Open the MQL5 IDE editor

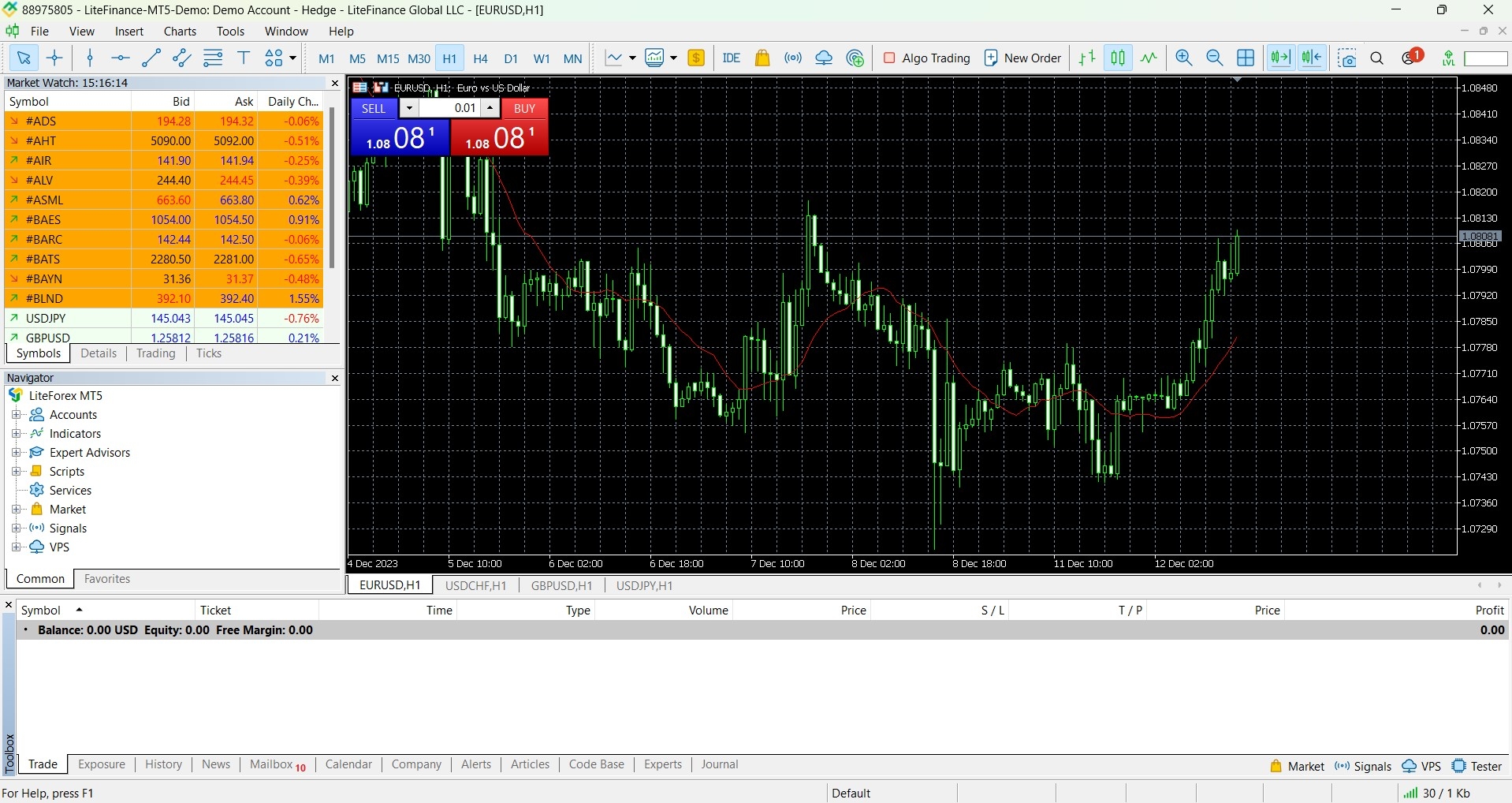pos(731,58)
